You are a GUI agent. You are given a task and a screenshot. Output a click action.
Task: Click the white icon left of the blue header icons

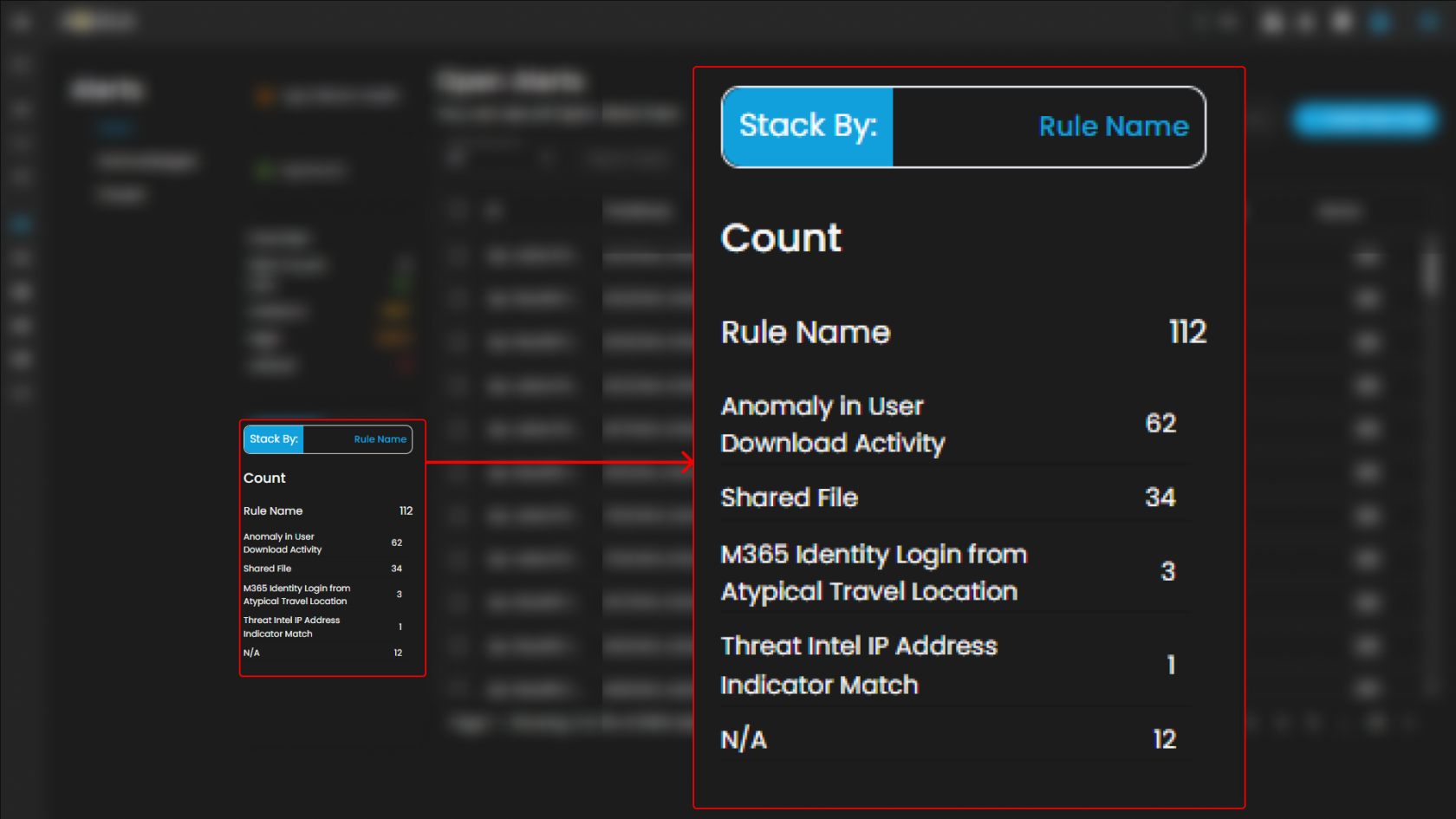coord(1342,22)
